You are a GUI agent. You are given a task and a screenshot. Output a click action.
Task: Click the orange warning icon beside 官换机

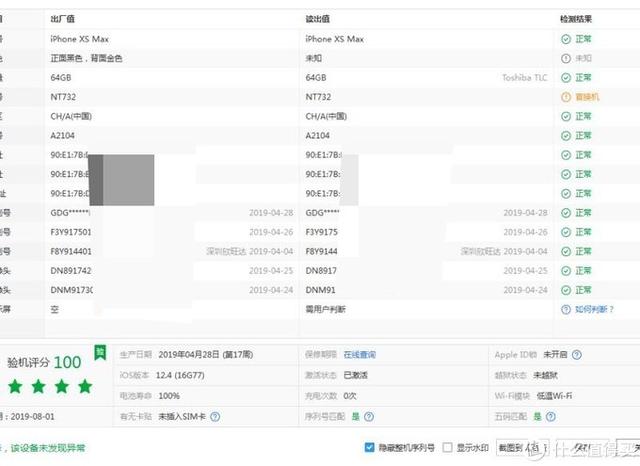click(x=566, y=97)
